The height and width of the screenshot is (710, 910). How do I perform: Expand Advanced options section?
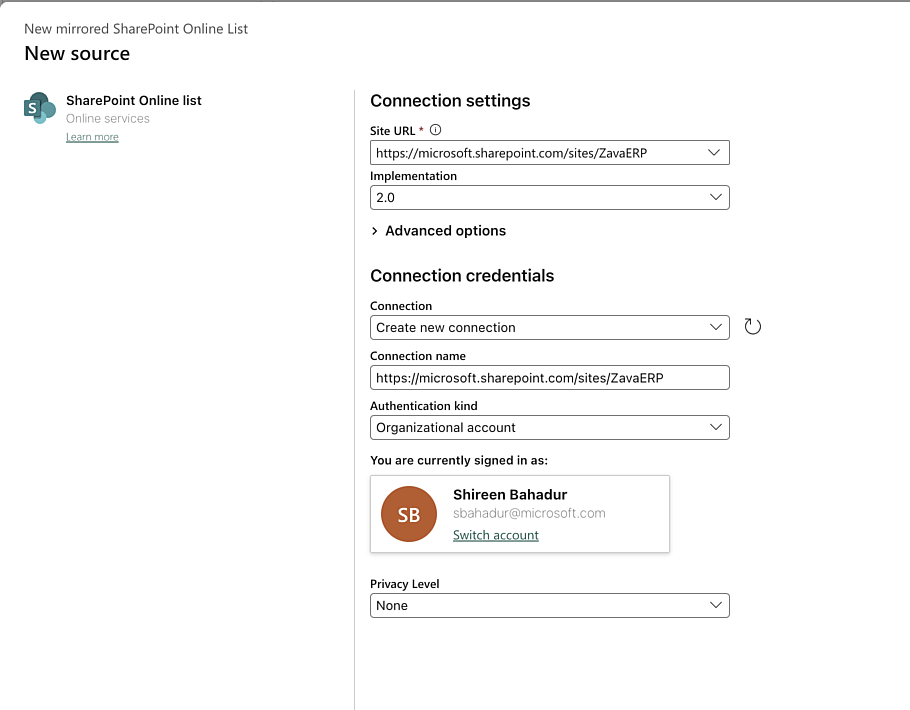(x=445, y=231)
